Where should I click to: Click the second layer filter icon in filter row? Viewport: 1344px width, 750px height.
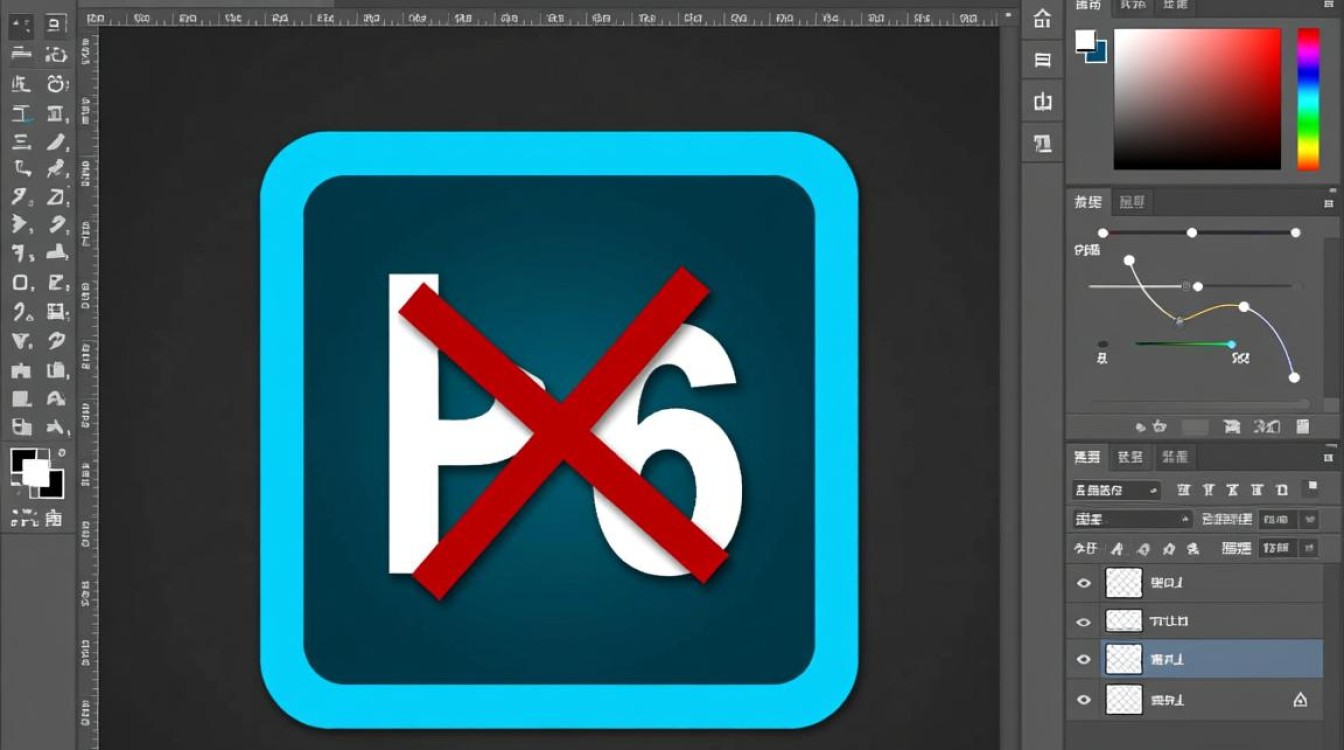pyautogui.click(x=1208, y=490)
